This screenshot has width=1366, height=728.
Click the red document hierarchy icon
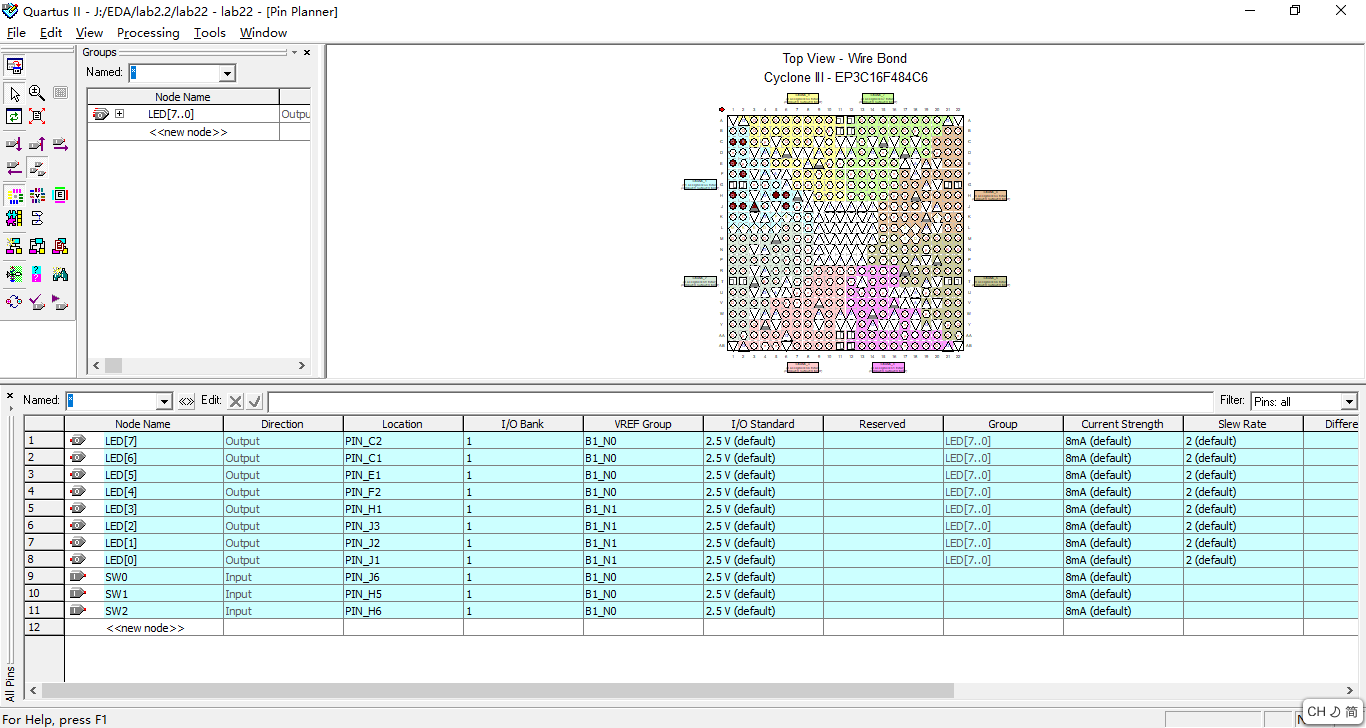coord(60,246)
